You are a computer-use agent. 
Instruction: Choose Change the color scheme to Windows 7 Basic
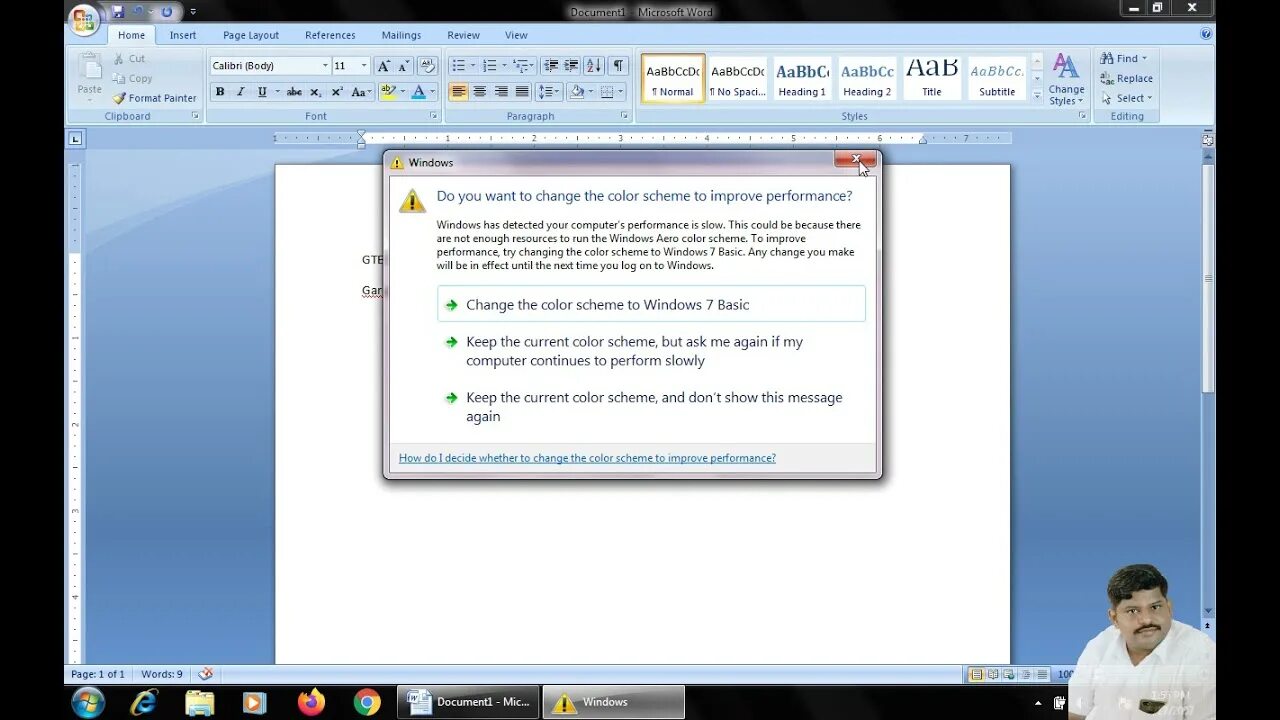pos(651,304)
